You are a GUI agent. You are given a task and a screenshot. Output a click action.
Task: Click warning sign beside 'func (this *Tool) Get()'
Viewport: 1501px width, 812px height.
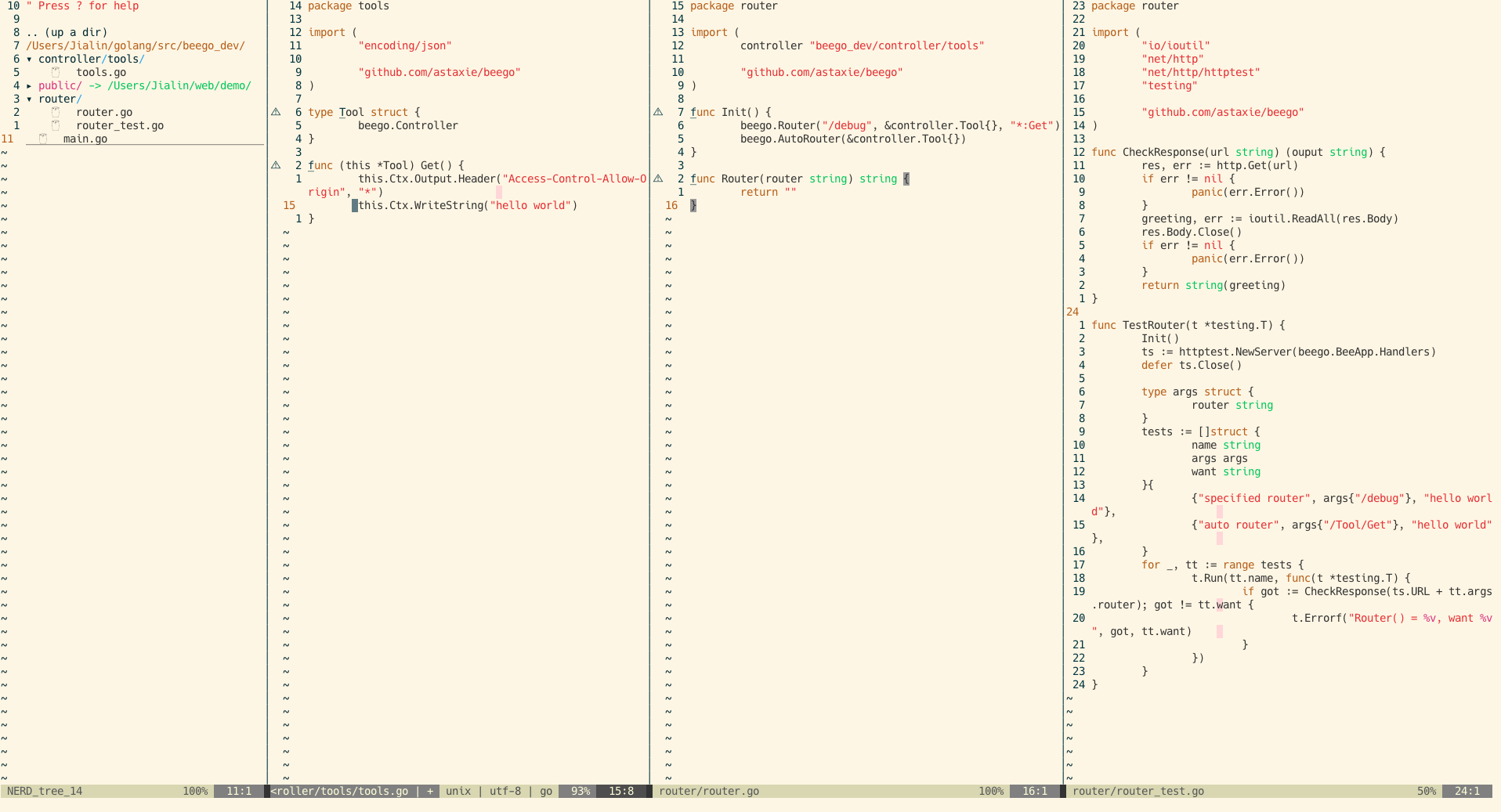276,165
